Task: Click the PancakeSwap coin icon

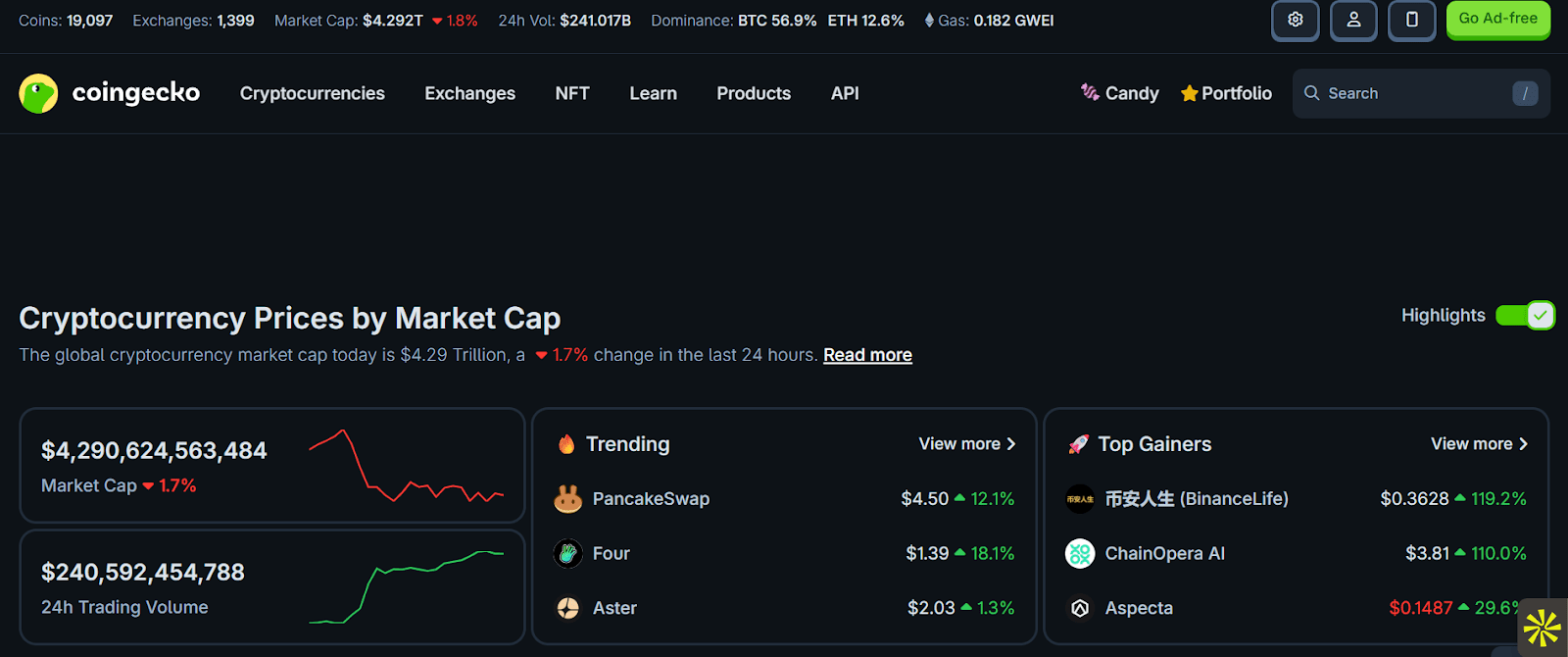Action: [567, 499]
